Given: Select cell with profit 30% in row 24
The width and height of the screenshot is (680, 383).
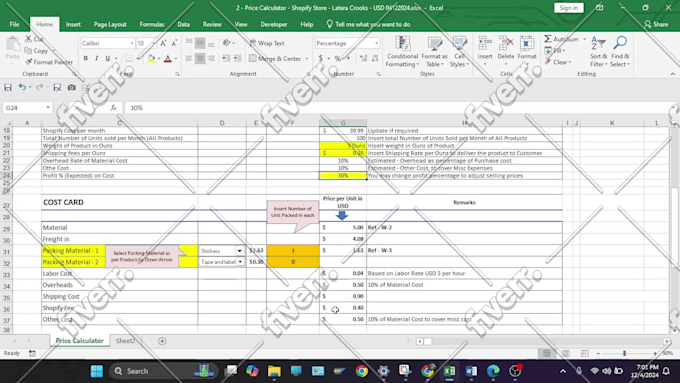Looking at the screenshot, I should pyautogui.click(x=343, y=176).
